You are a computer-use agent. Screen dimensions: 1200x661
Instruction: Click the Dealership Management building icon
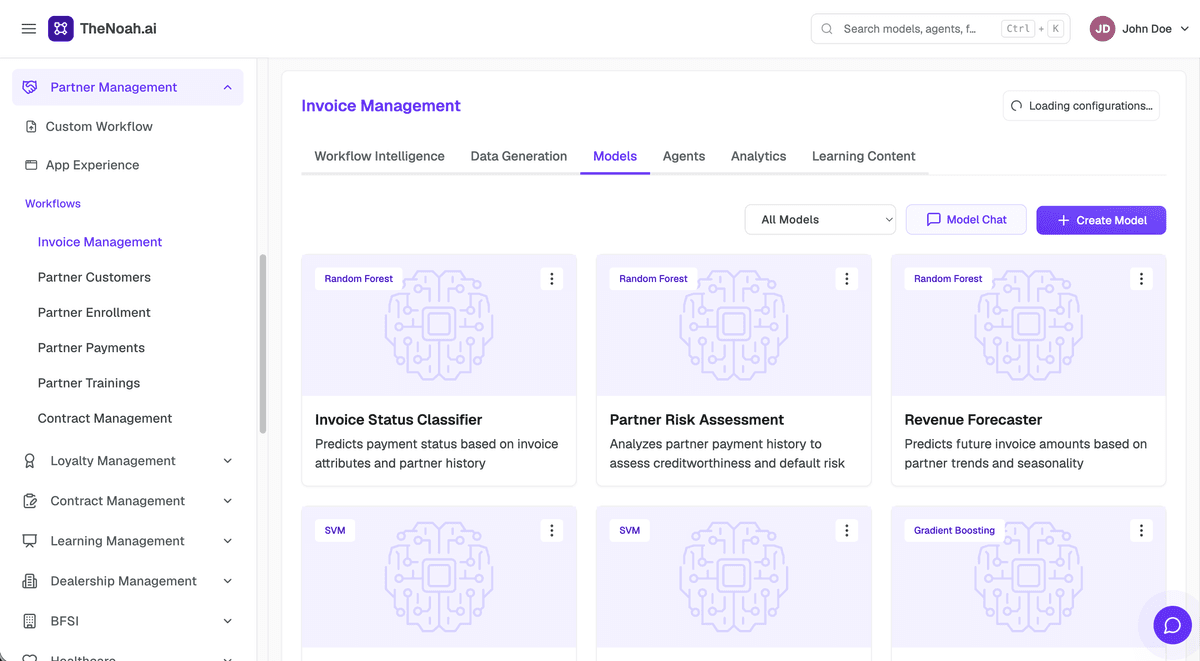[x=30, y=581]
